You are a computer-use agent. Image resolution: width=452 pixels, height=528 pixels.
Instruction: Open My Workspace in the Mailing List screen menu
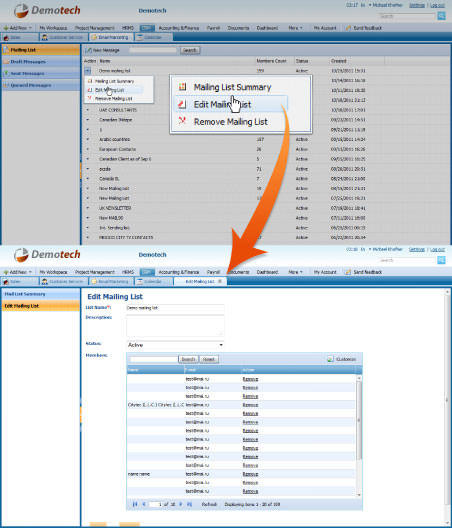(53, 28)
